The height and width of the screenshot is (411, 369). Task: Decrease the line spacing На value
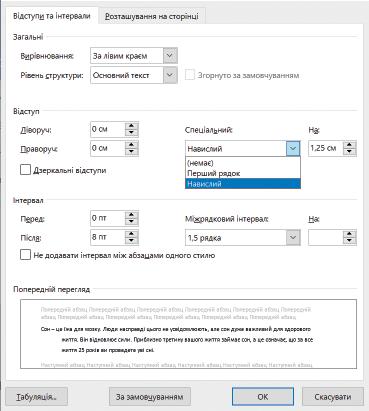coord(349,241)
